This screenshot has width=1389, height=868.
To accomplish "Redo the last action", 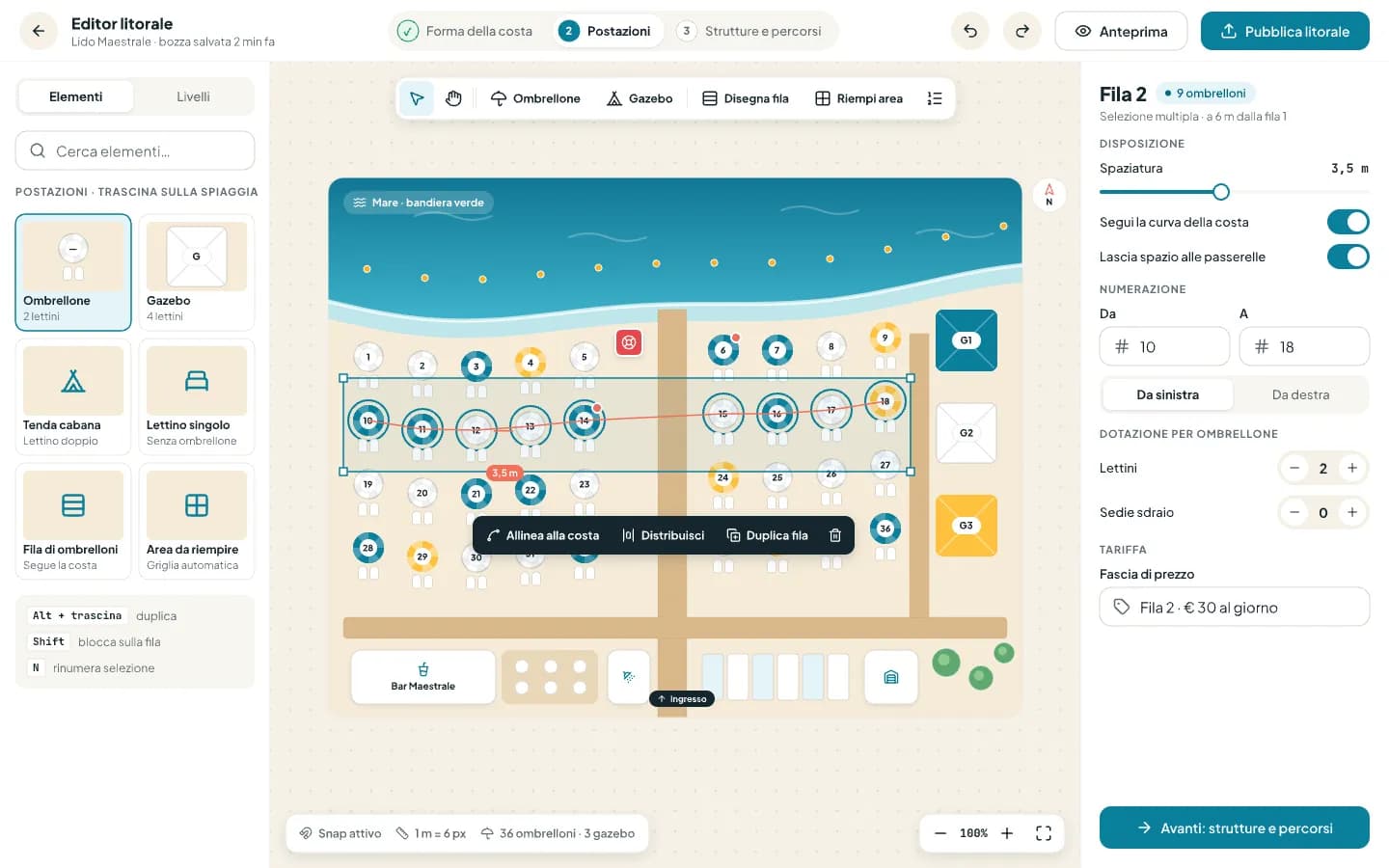I will (x=1022, y=31).
